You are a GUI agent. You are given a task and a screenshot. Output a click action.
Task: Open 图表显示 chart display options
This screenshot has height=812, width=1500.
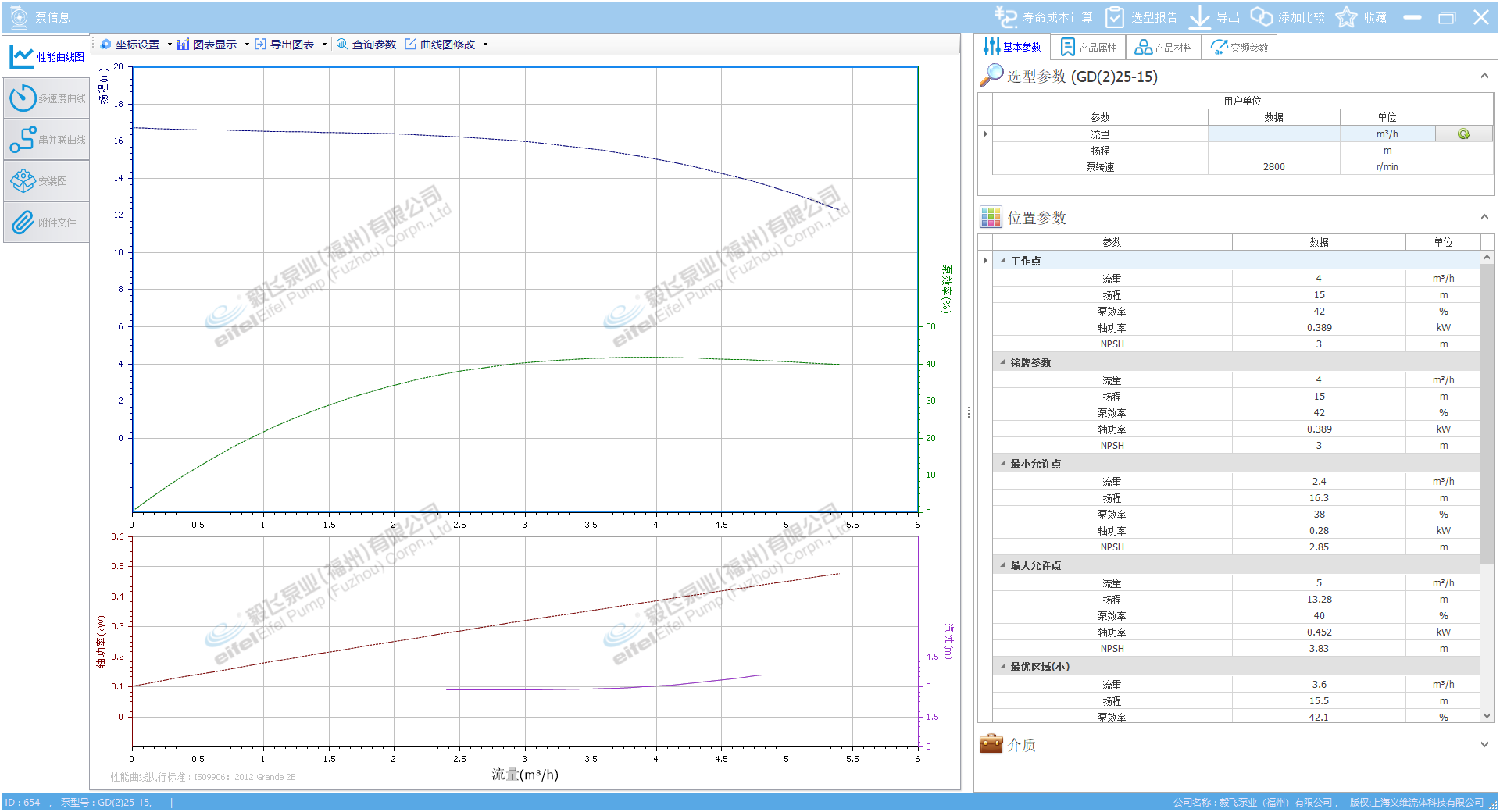(x=207, y=45)
